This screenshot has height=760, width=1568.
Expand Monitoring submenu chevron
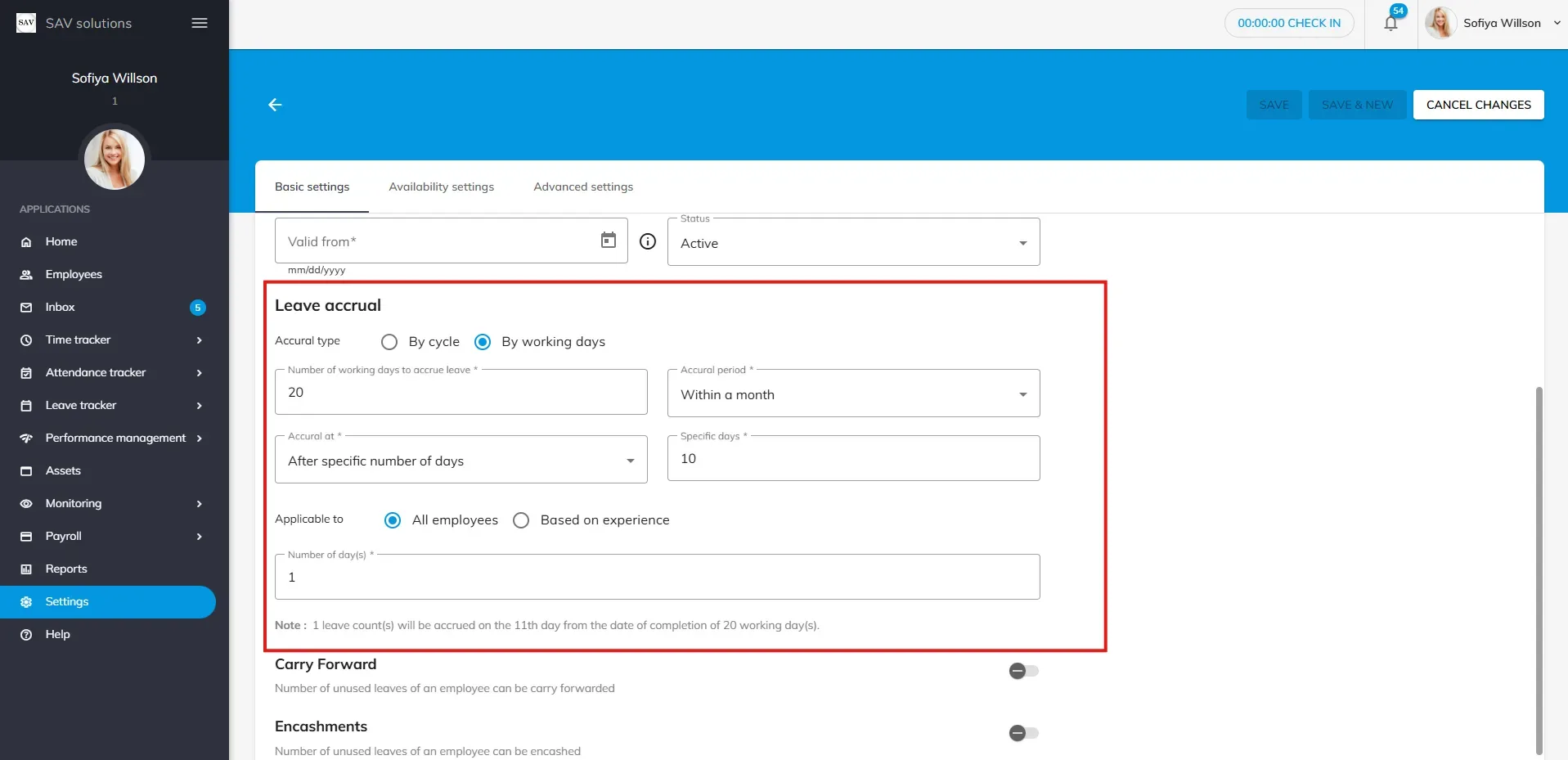200,504
